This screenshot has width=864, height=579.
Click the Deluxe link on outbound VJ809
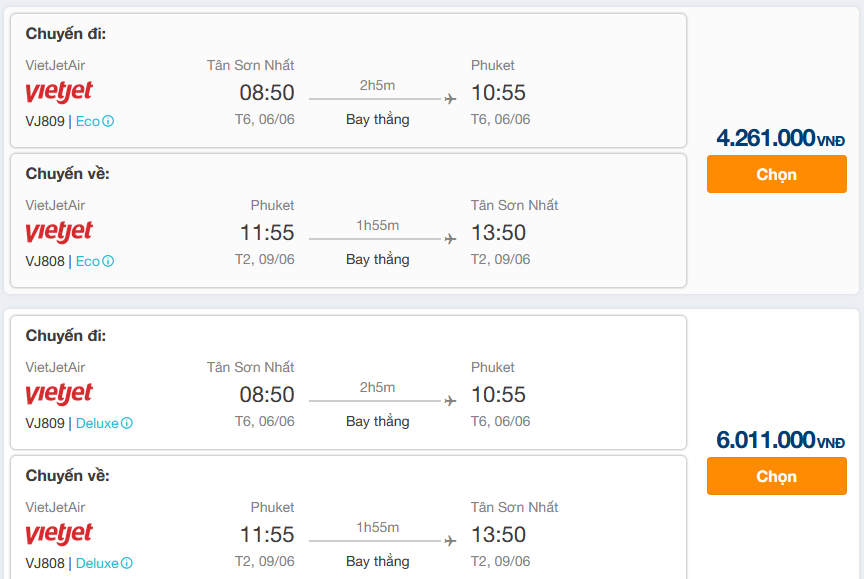click(97, 423)
